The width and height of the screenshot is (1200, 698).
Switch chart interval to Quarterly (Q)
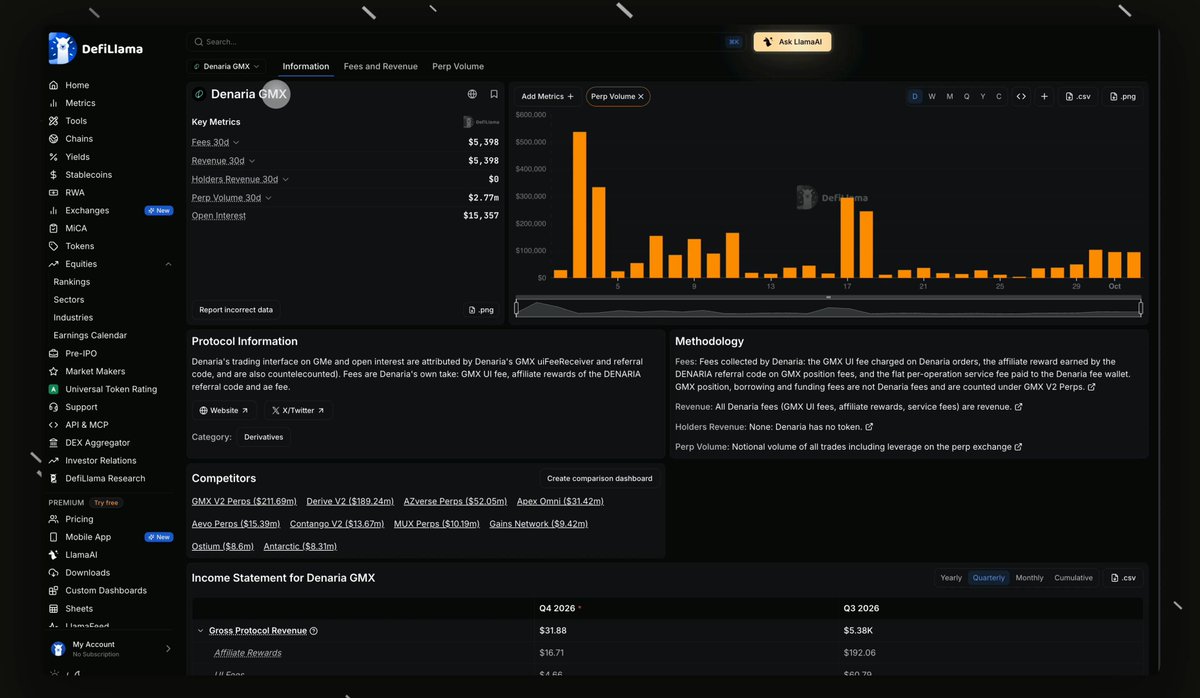pos(966,96)
